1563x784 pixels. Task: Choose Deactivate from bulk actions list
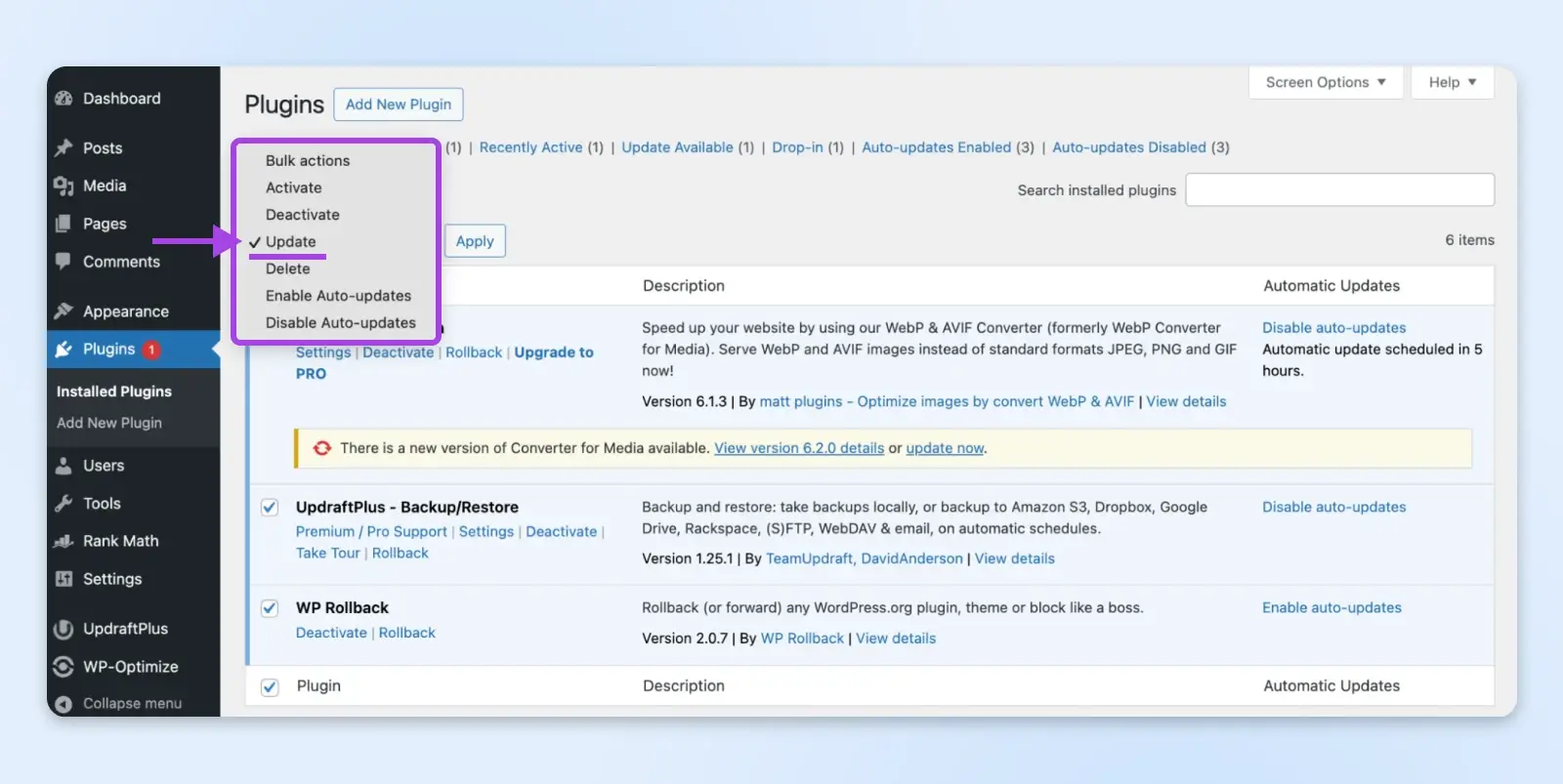coord(303,215)
